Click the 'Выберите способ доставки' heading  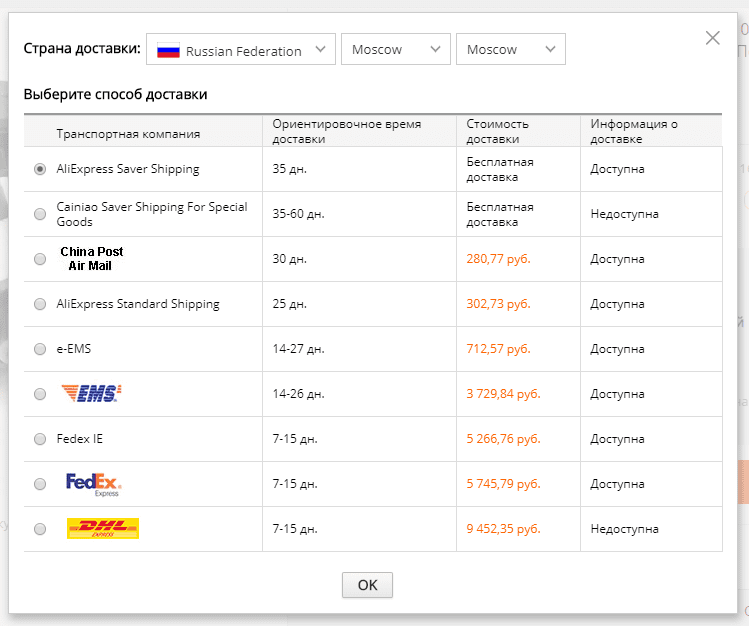click(115, 94)
